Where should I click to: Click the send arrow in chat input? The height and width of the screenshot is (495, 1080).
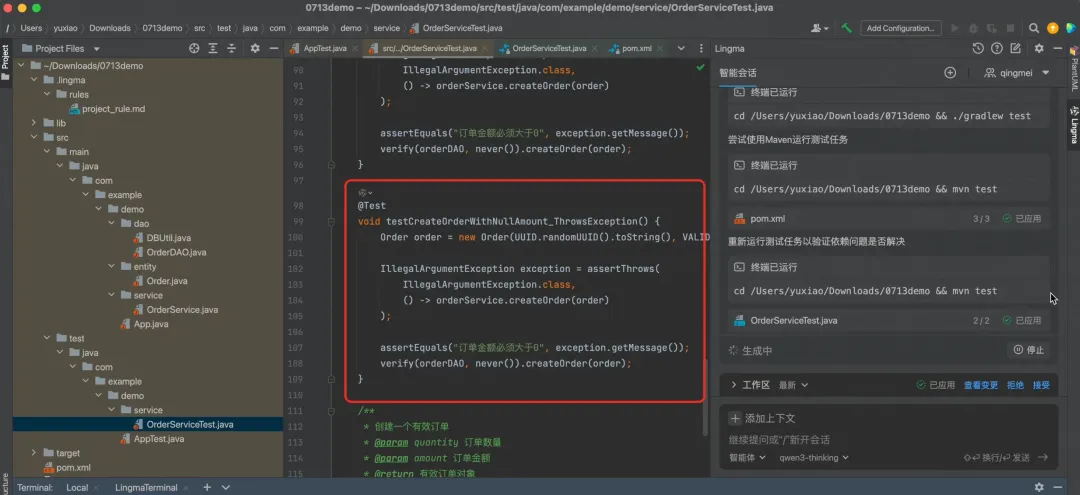1042,457
